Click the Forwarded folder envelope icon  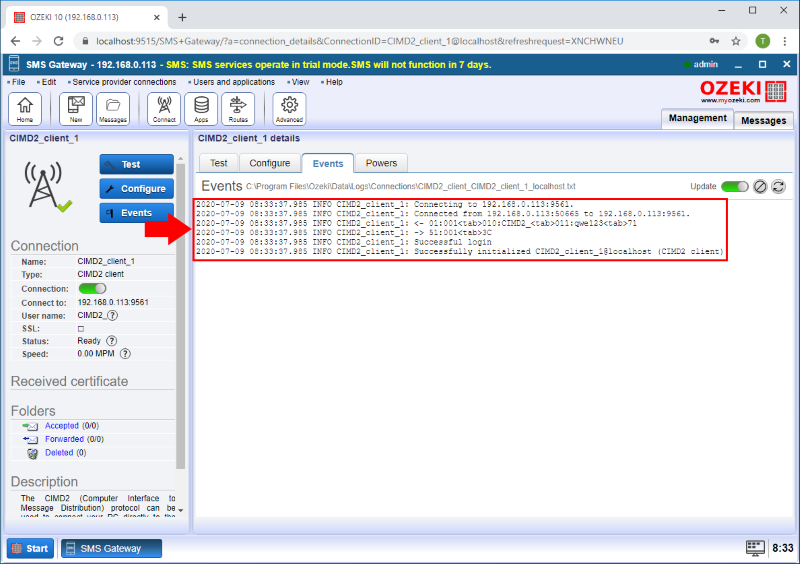(x=30, y=439)
